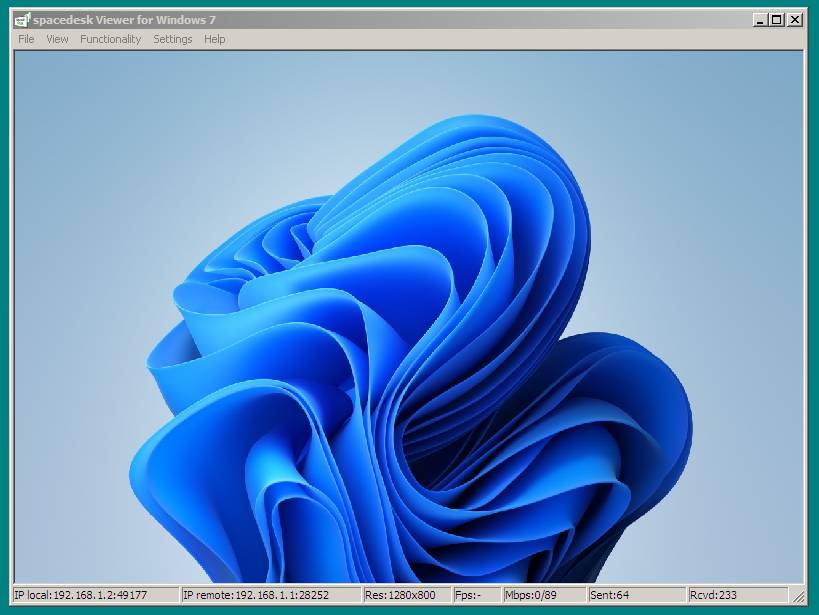This screenshot has width=819, height=615.
Task: Click the window resize grip corner
Action: 799,596
